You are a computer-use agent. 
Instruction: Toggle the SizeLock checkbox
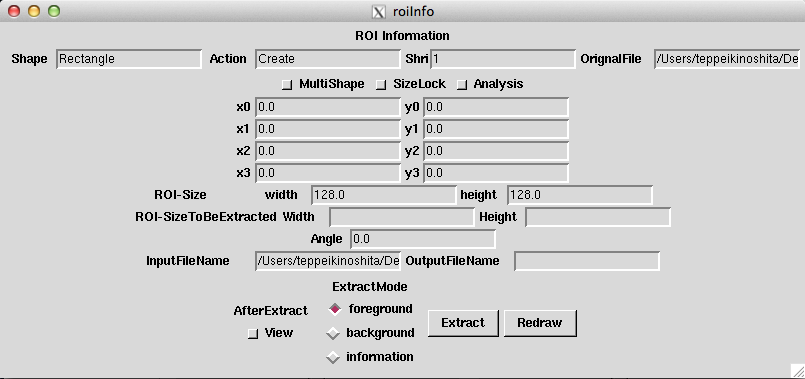pyautogui.click(x=381, y=85)
